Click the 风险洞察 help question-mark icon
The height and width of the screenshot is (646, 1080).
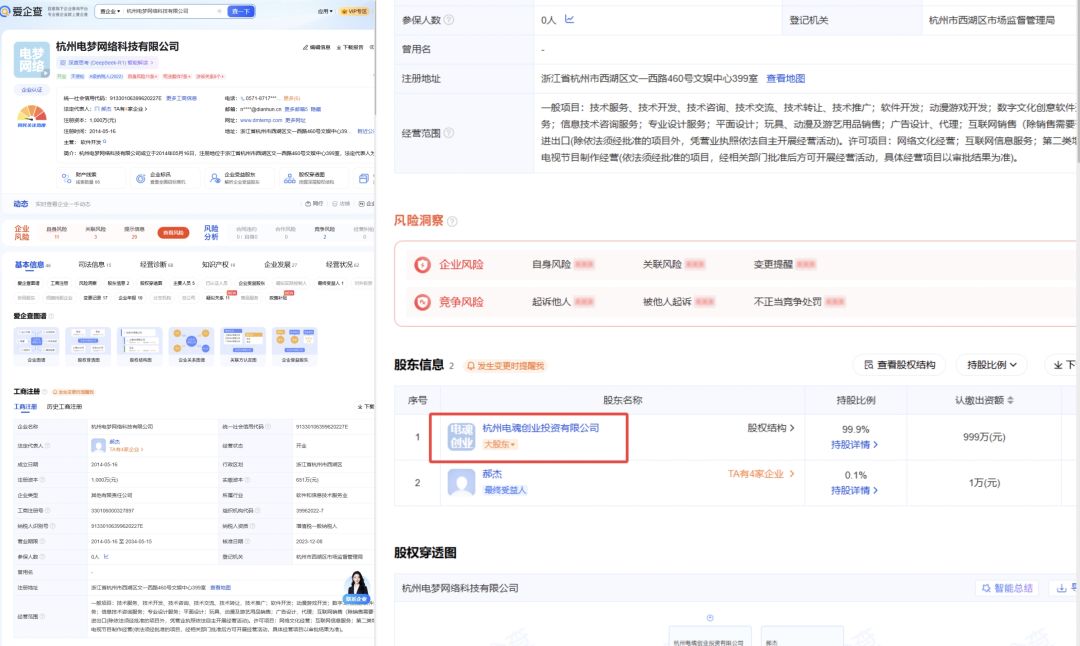coord(452,221)
